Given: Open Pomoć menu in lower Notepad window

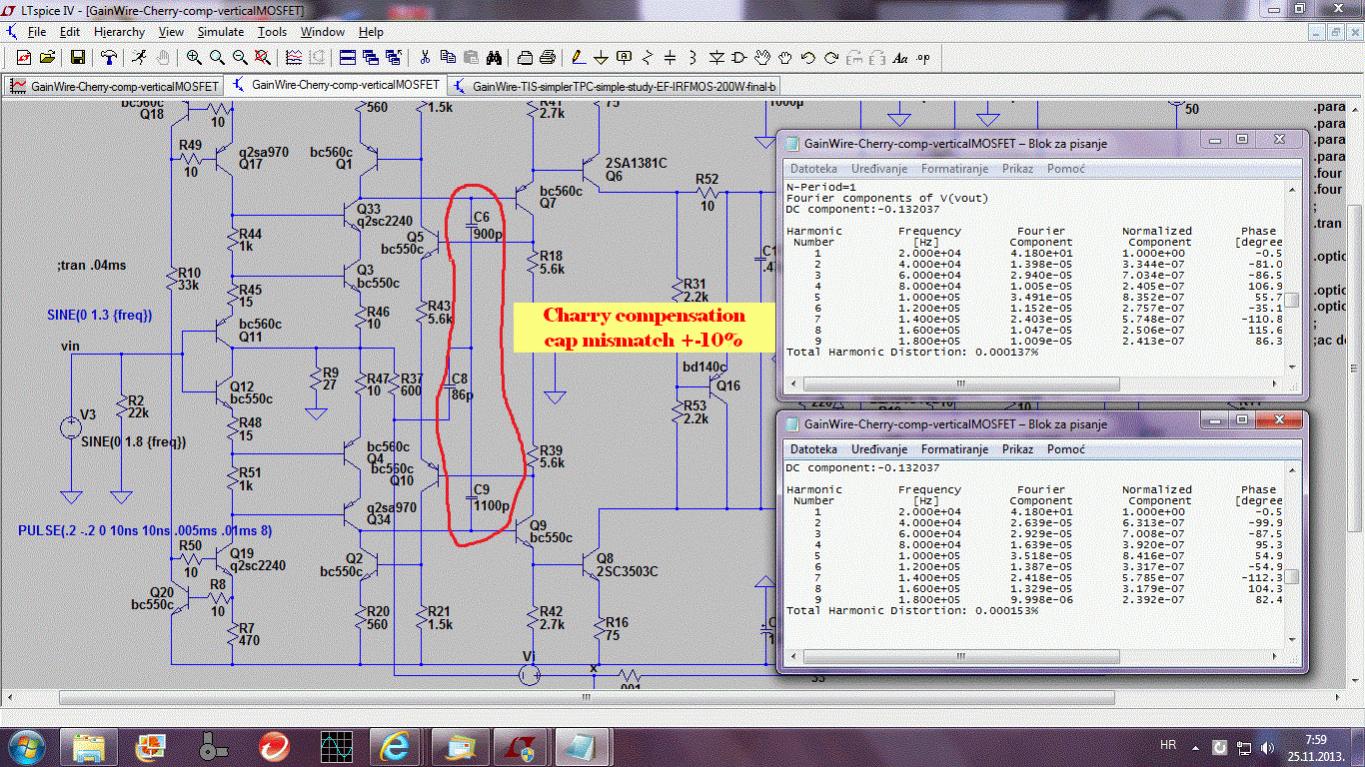Looking at the screenshot, I should pos(1066,450).
